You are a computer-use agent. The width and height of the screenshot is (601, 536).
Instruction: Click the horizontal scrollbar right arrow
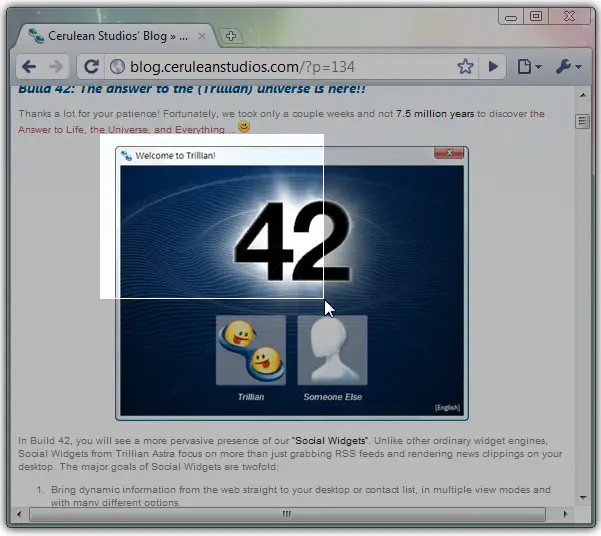tap(565, 514)
